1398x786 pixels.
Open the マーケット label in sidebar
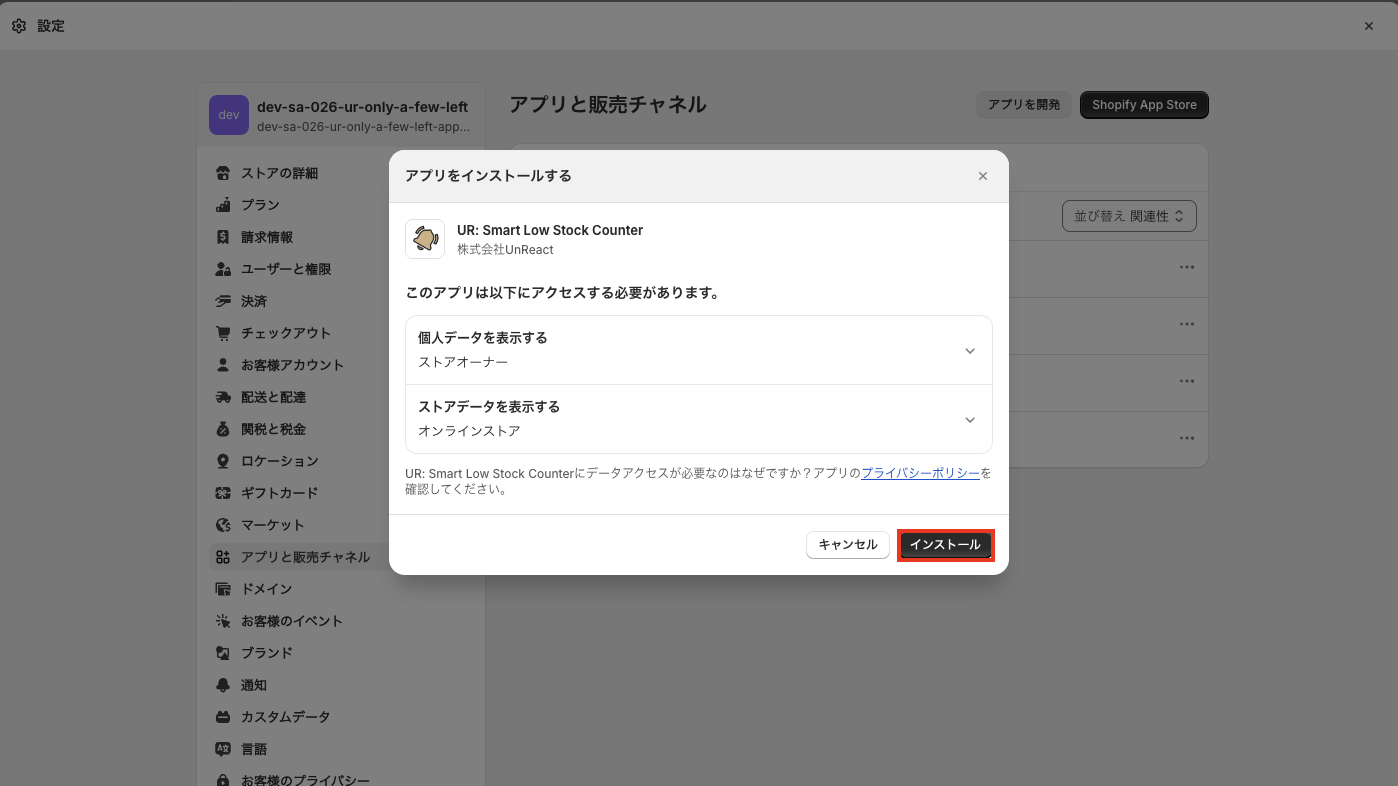(273, 525)
